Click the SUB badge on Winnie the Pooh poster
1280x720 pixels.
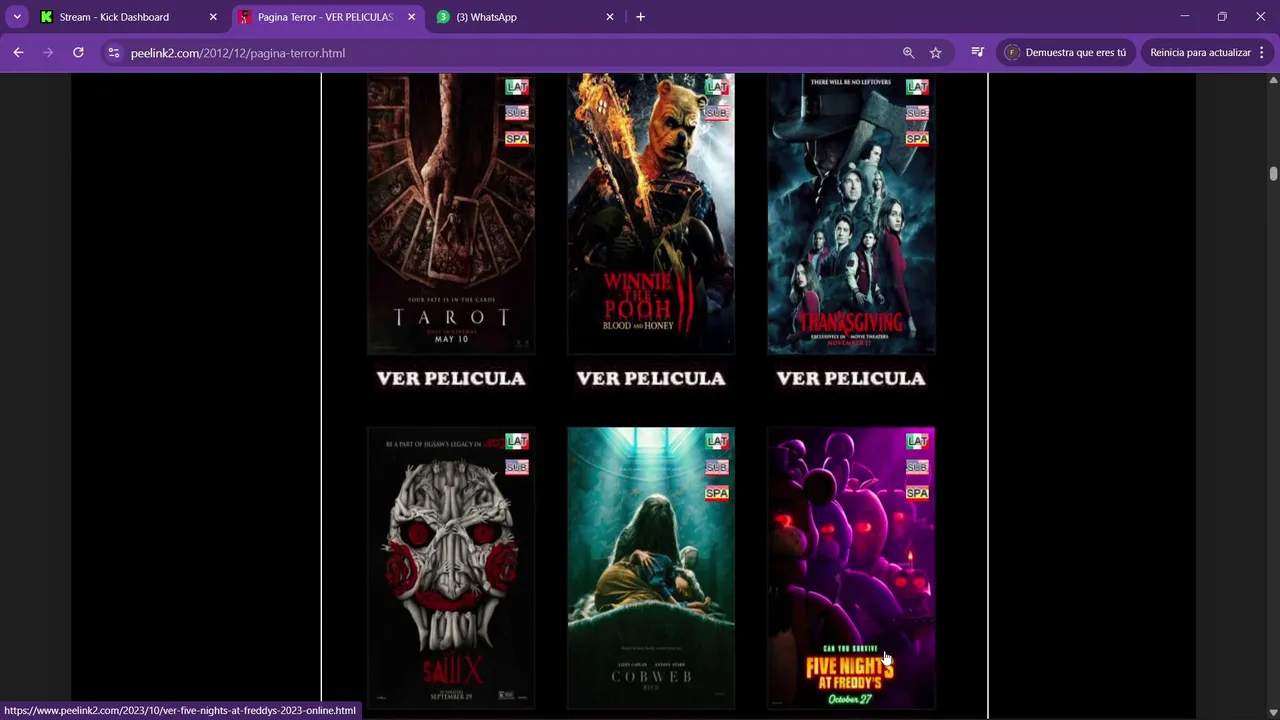pos(717,113)
